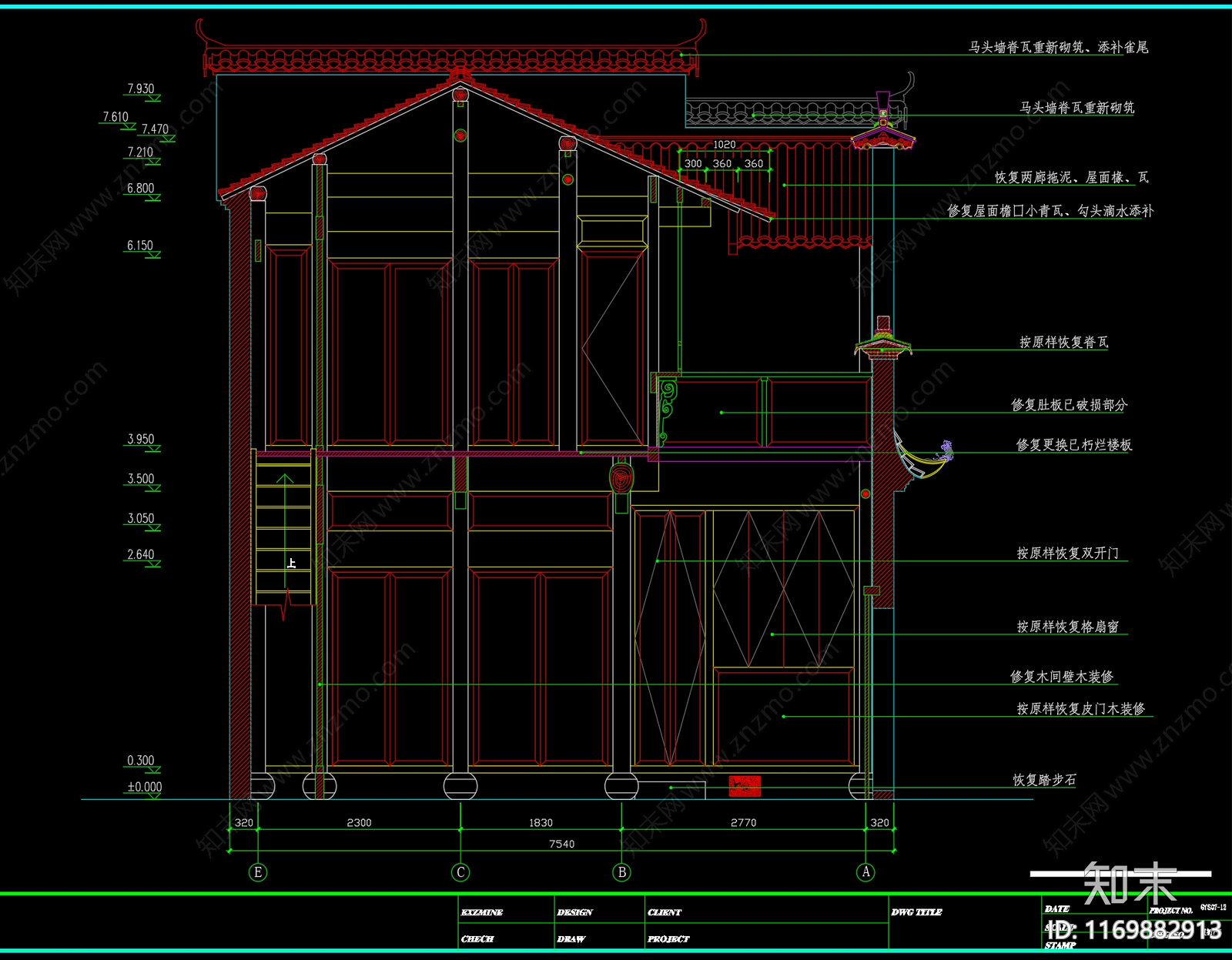Image resolution: width=1232 pixels, height=960 pixels.
Task: Select the PROJECT title block field
Action: pos(668,939)
